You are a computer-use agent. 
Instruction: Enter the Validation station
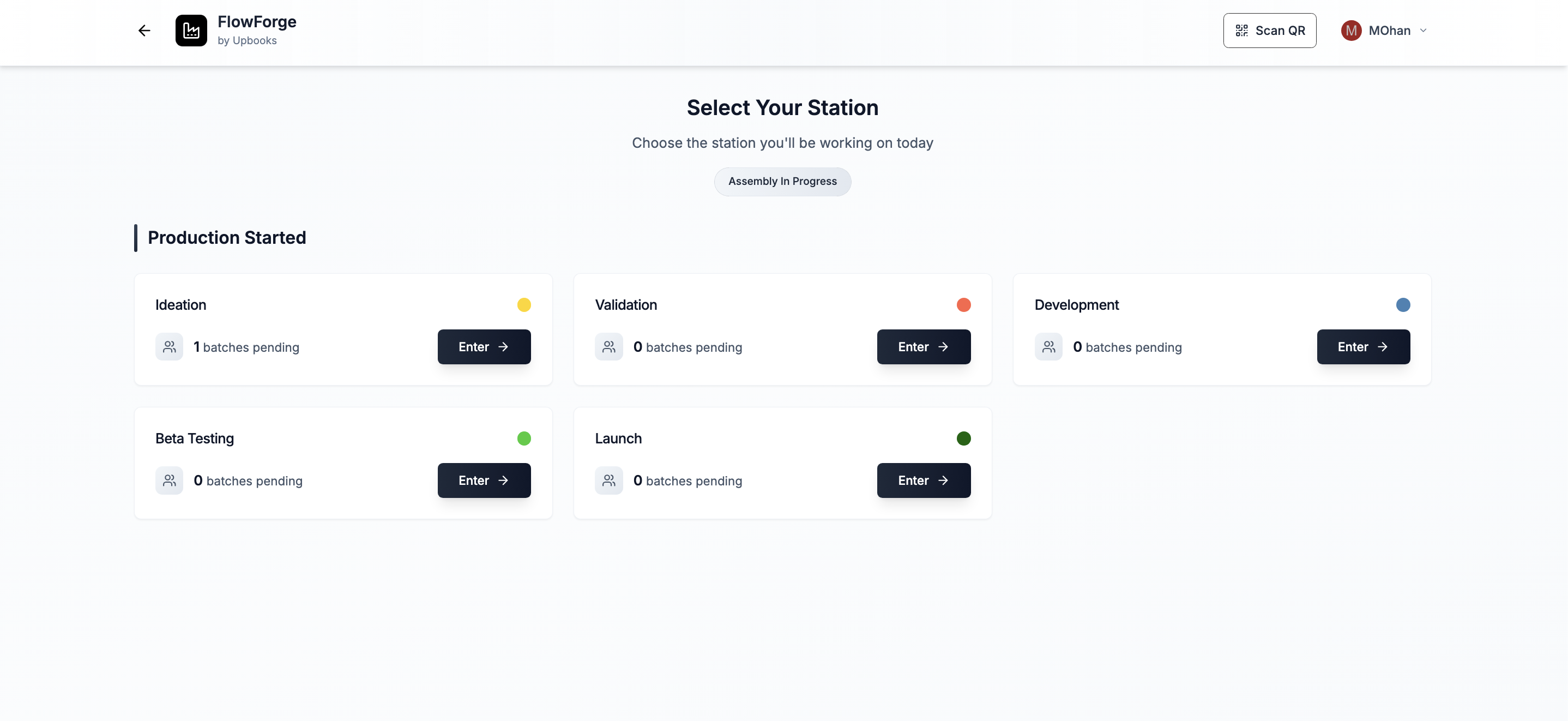(924, 346)
